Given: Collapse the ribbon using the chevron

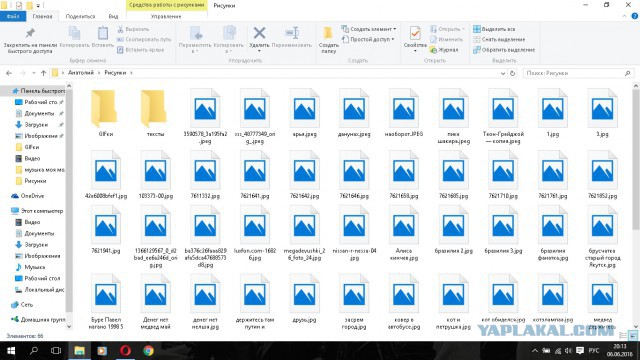Looking at the screenshot, I should point(624,16).
